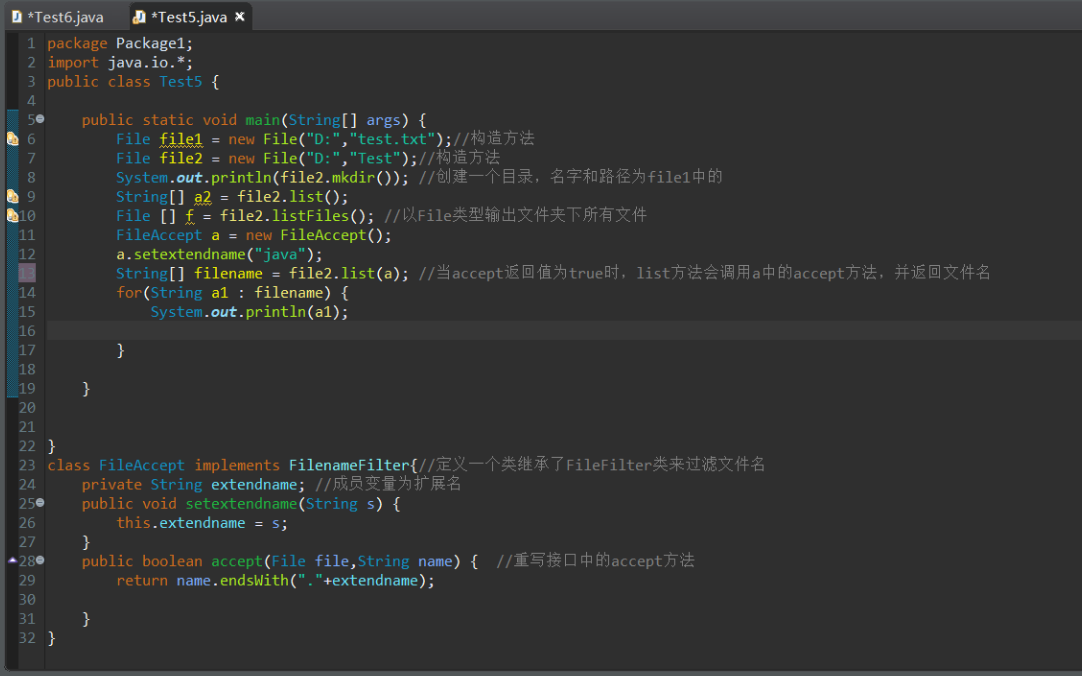1082x676 pixels.
Task: Open the warning marker on line 6
Action: click(x=12, y=139)
